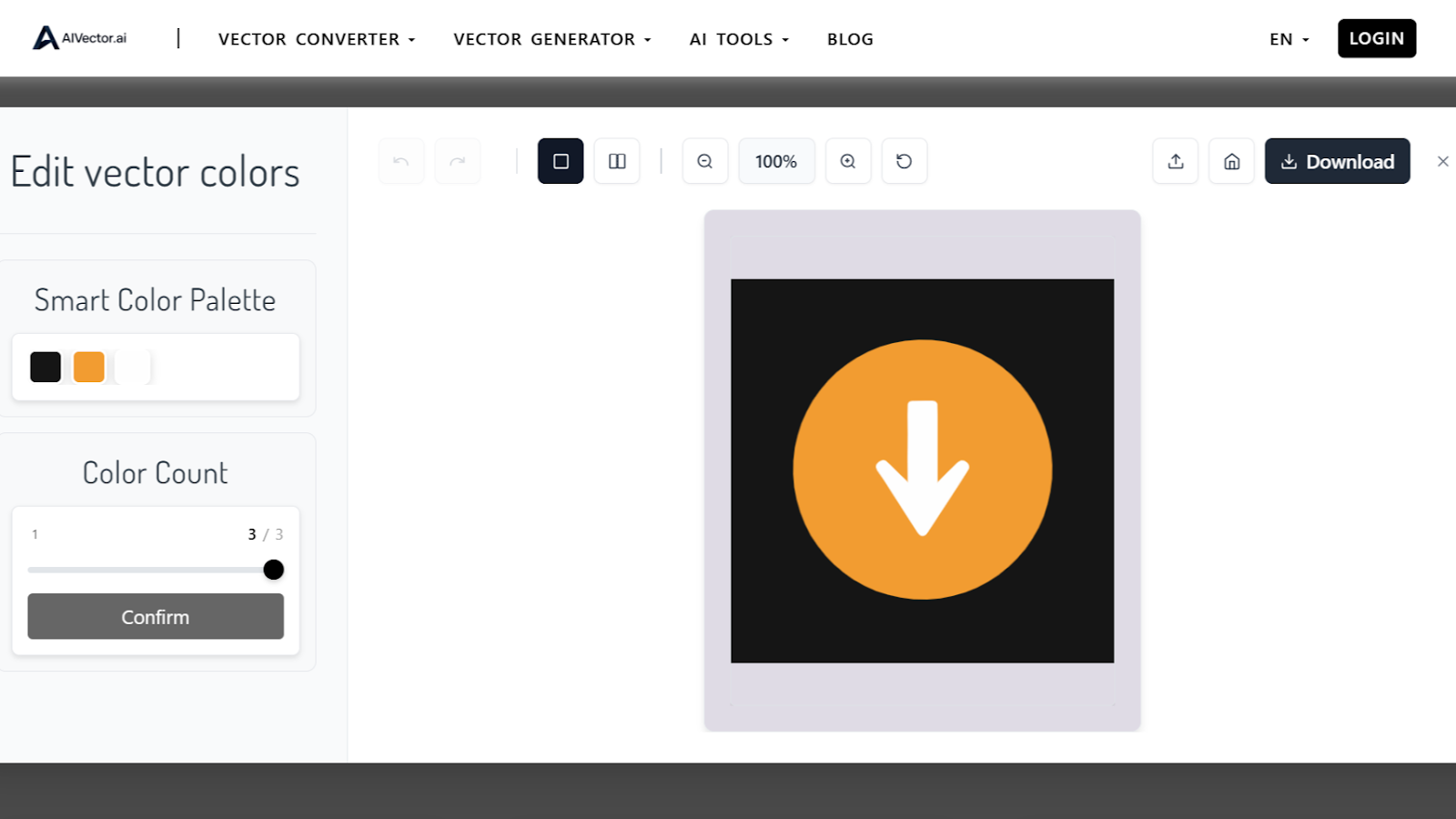Open the AI Tools dropdown
The height and width of the screenshot is (819, 1456).
(x=739, y=39)
